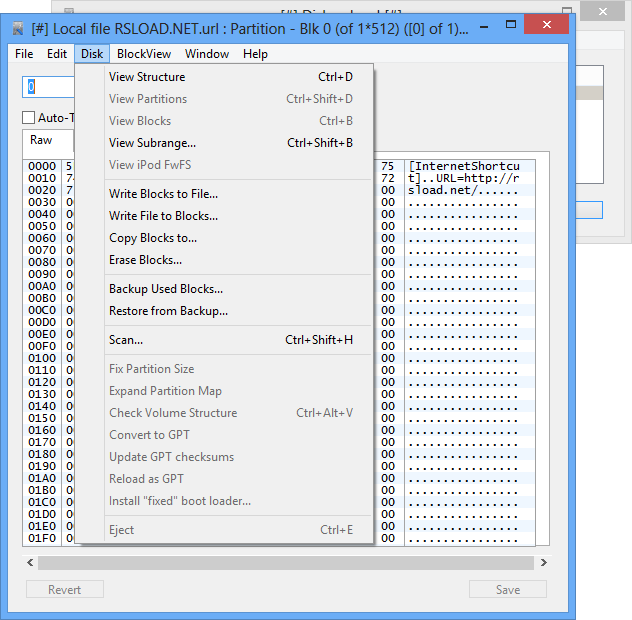
Task: Open the Edit menu
Action: point(57,54)
